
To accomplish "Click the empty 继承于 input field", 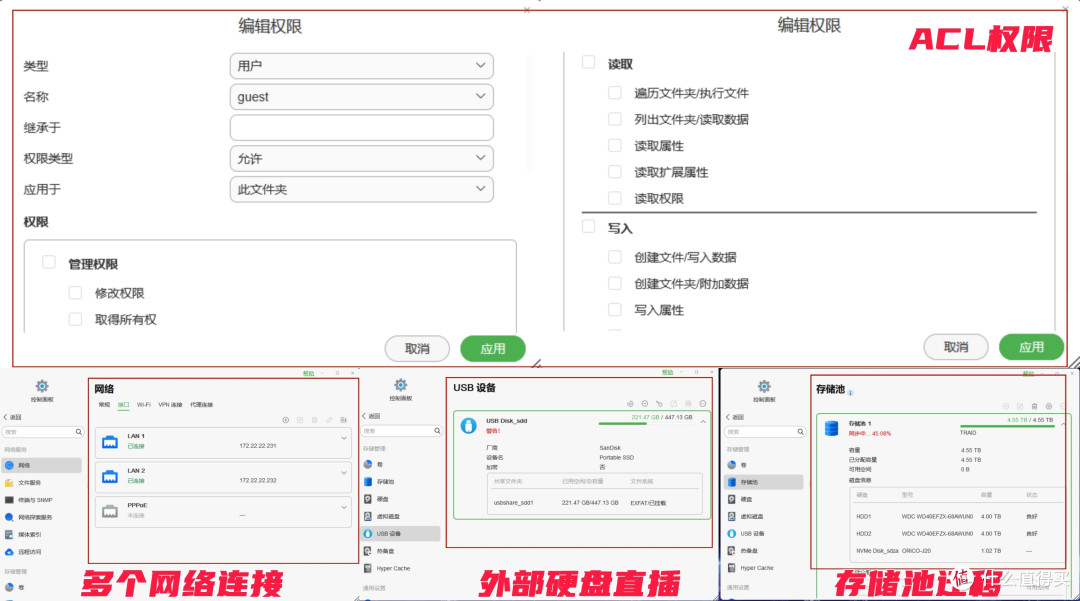I will 362,127.
